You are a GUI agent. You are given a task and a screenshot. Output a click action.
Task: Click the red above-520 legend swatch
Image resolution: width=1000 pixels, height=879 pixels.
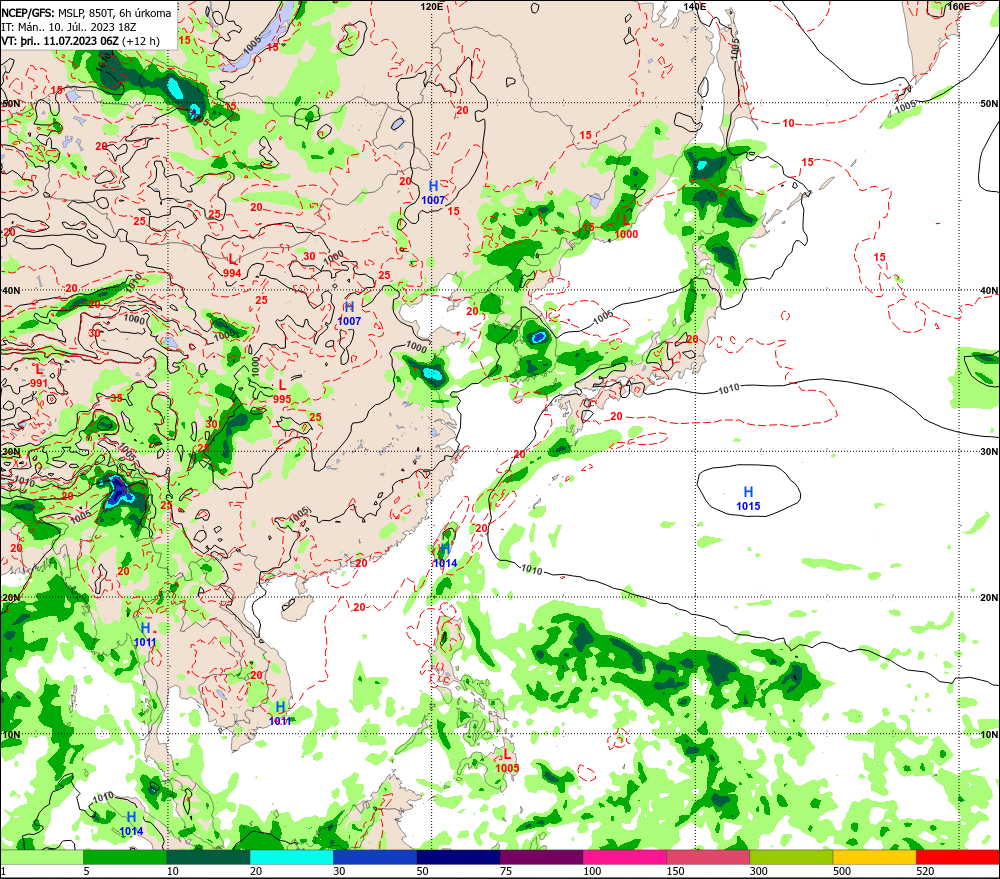click(x=958, y=857)
